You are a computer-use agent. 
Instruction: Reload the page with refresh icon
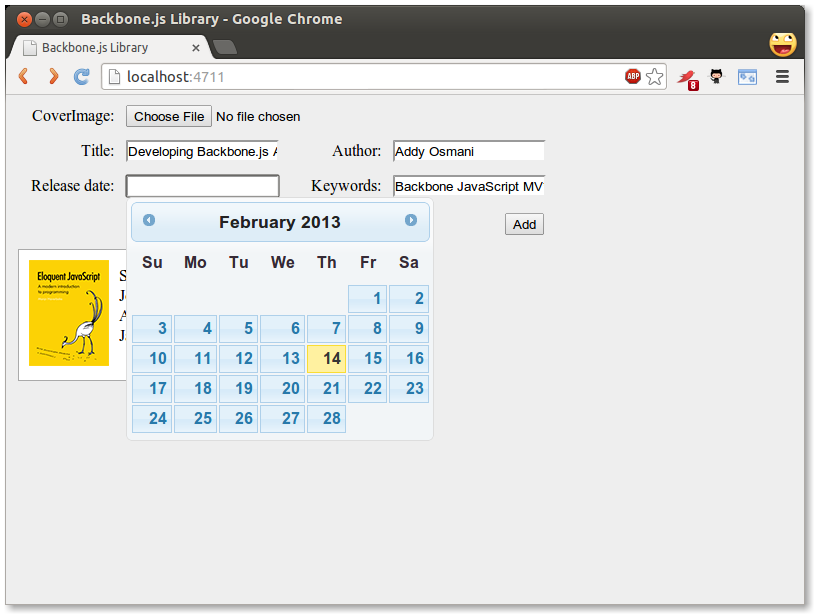coord(82,76)
